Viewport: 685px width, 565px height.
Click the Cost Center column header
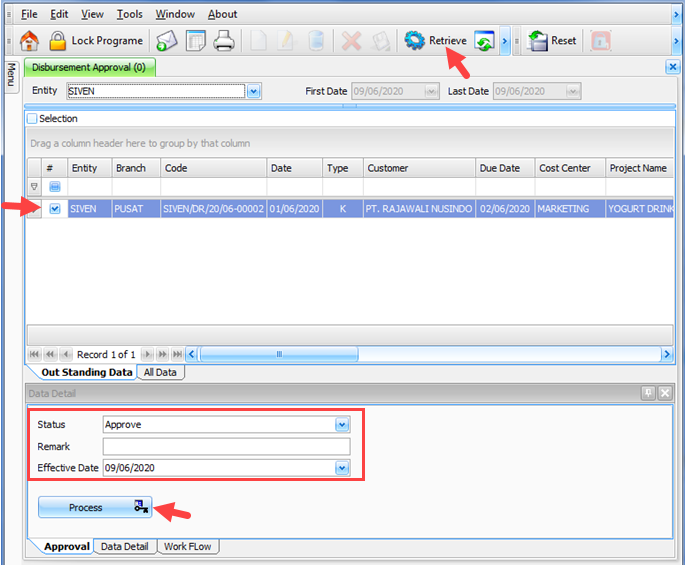point(570,168)
